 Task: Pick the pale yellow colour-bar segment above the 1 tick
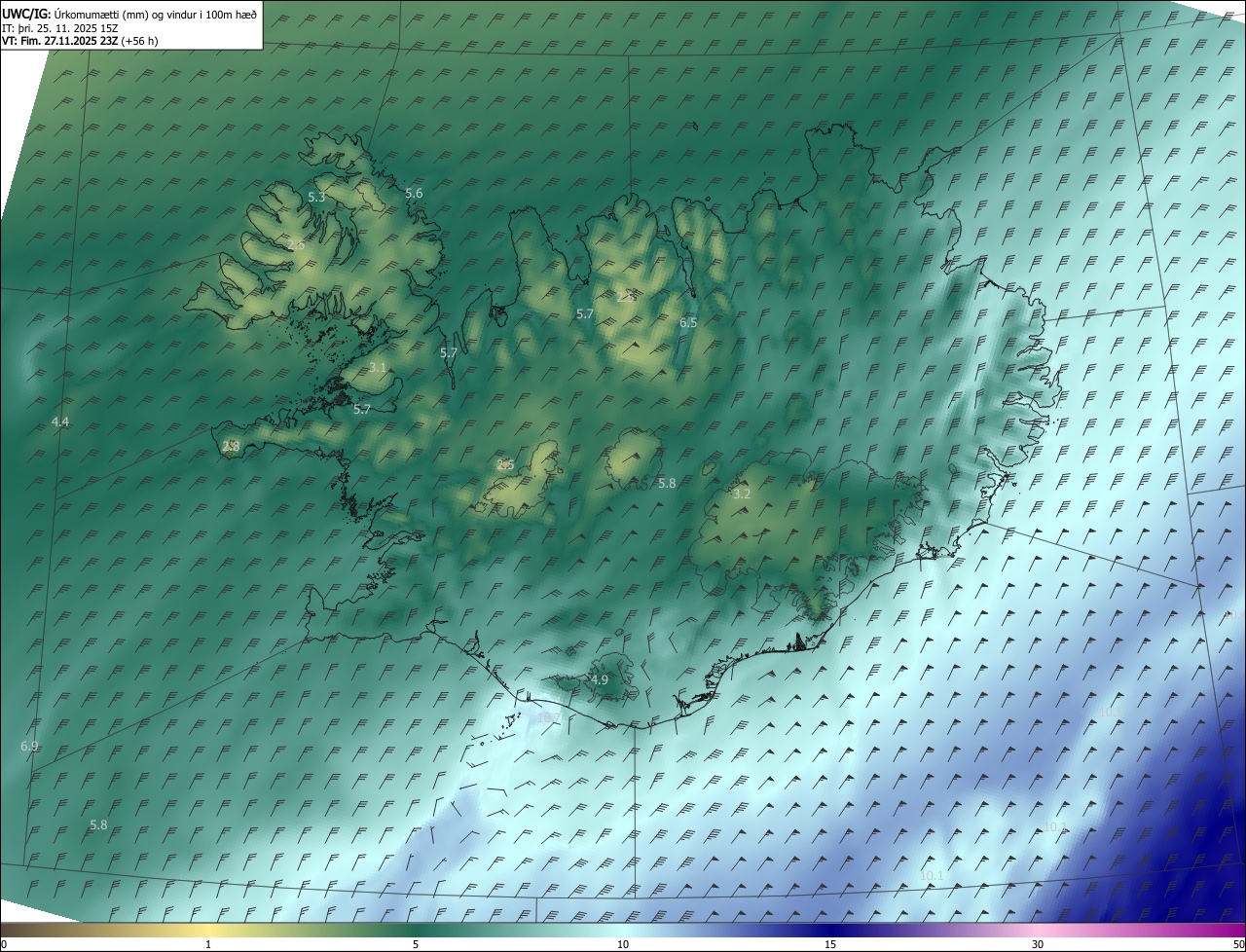pyautogui.click(x=208, y=931)
